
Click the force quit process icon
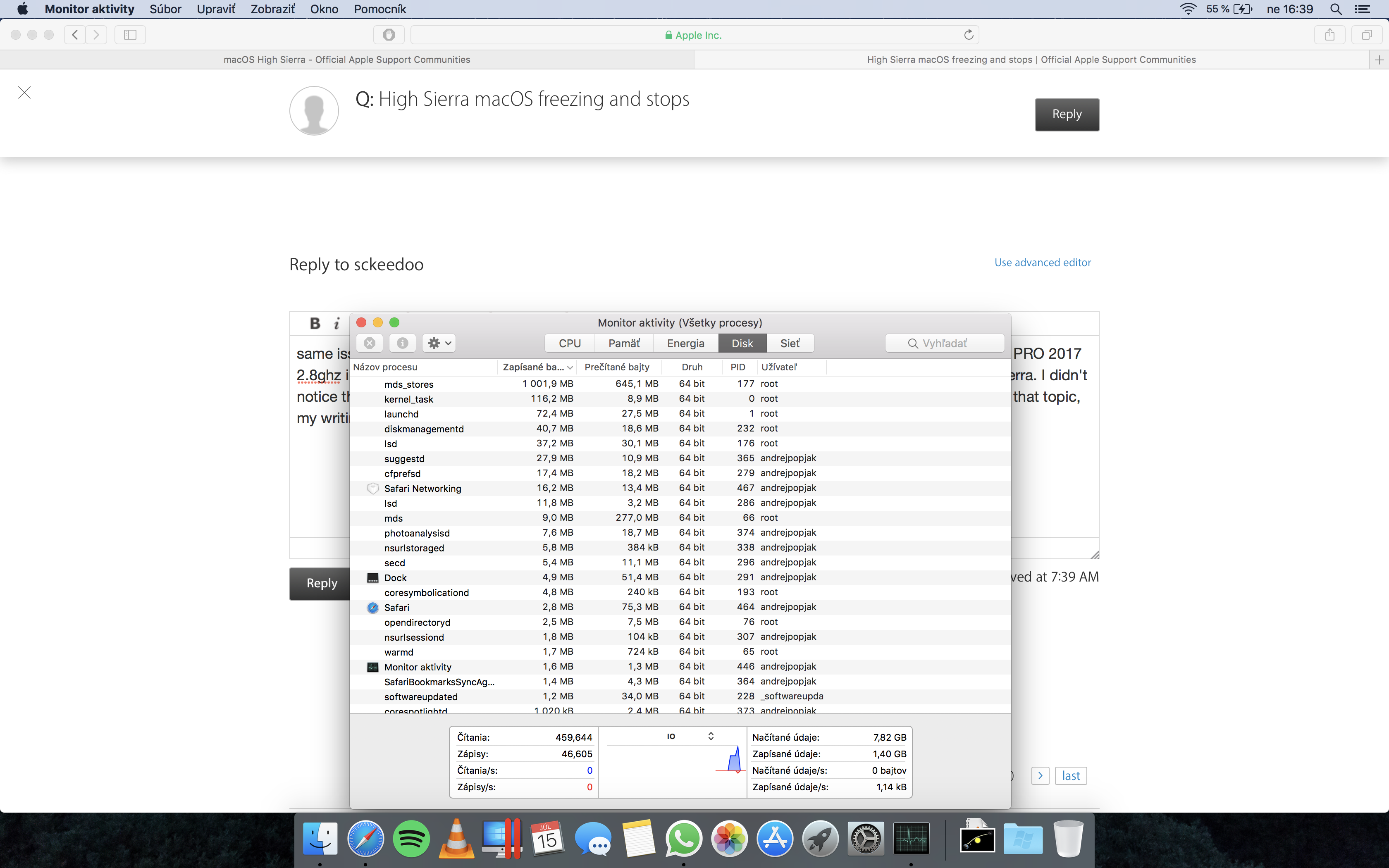(x=369, y=343)
